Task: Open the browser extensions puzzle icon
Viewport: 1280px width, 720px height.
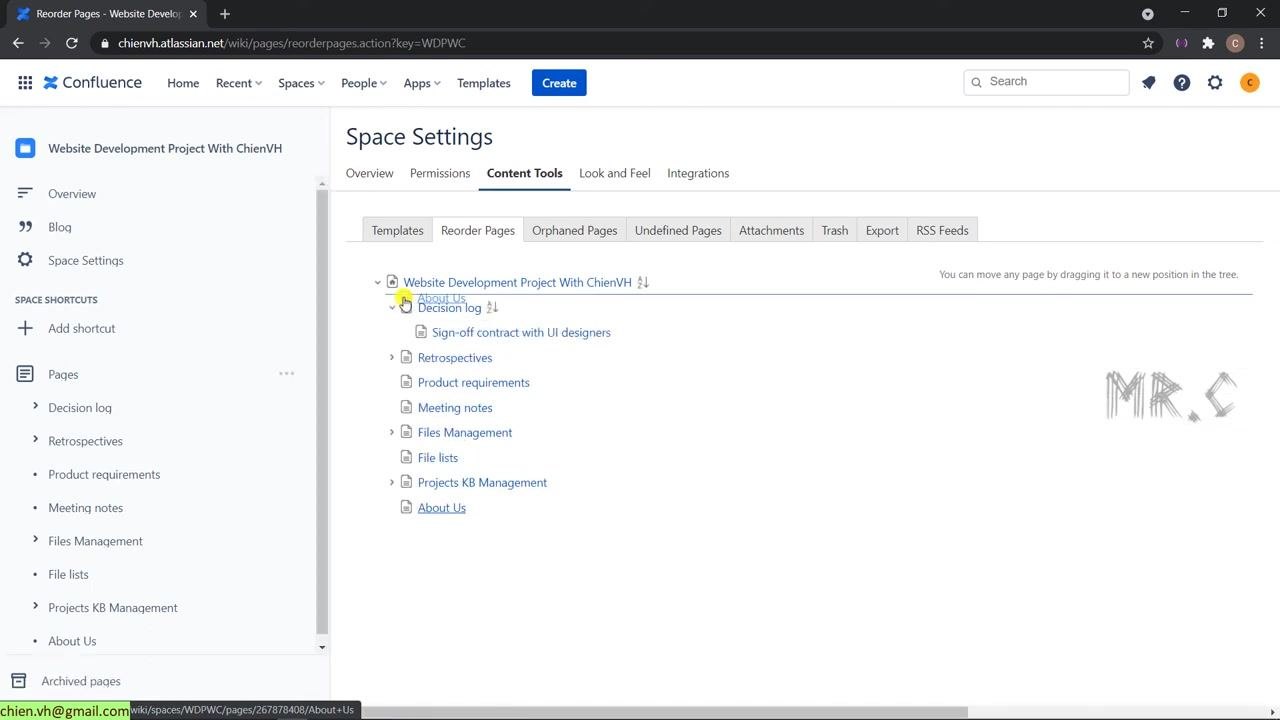Action: point(1208,43)
